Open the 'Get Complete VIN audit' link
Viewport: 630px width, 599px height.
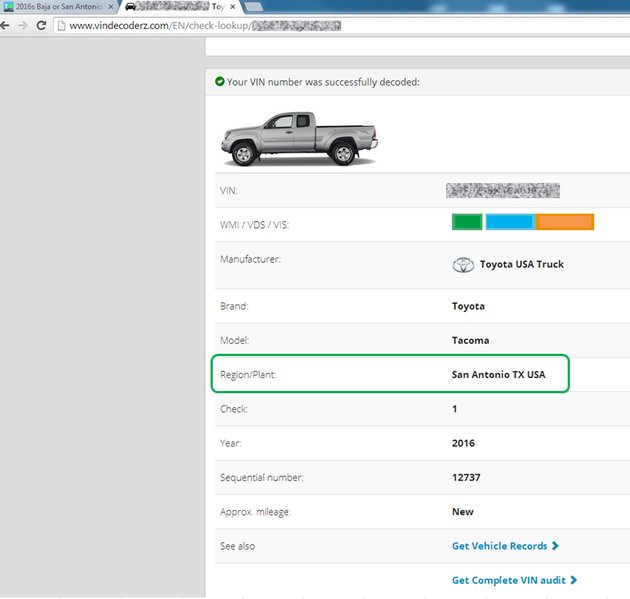(514, 580)
